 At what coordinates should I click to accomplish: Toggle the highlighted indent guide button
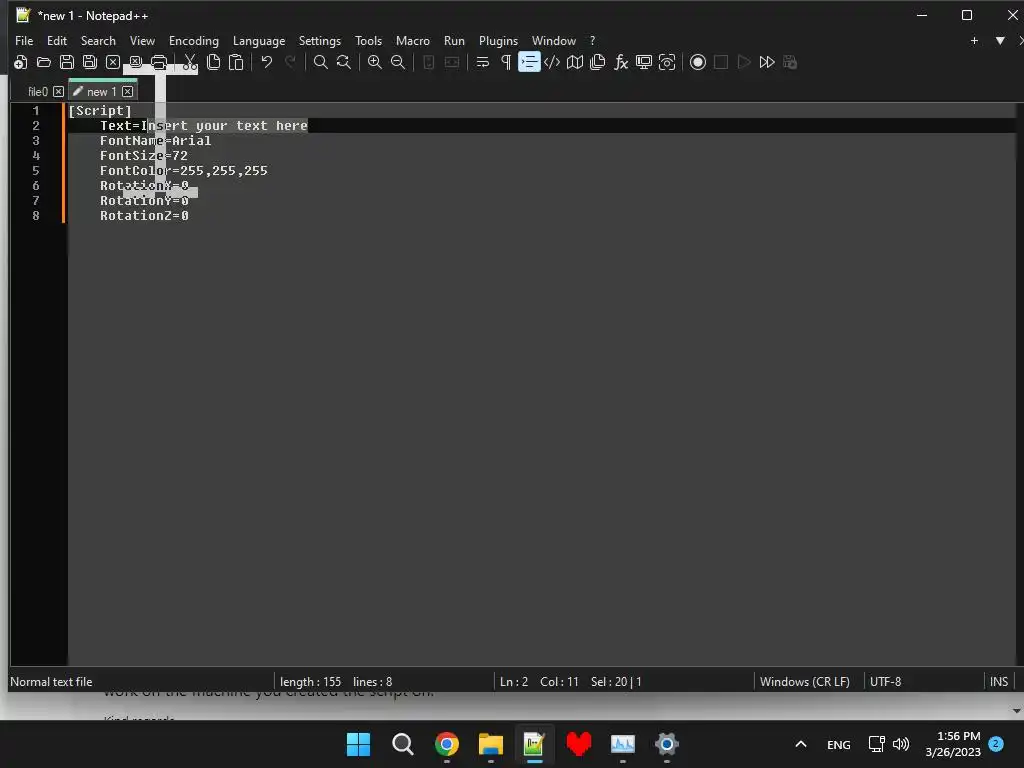tap(529, 62)
